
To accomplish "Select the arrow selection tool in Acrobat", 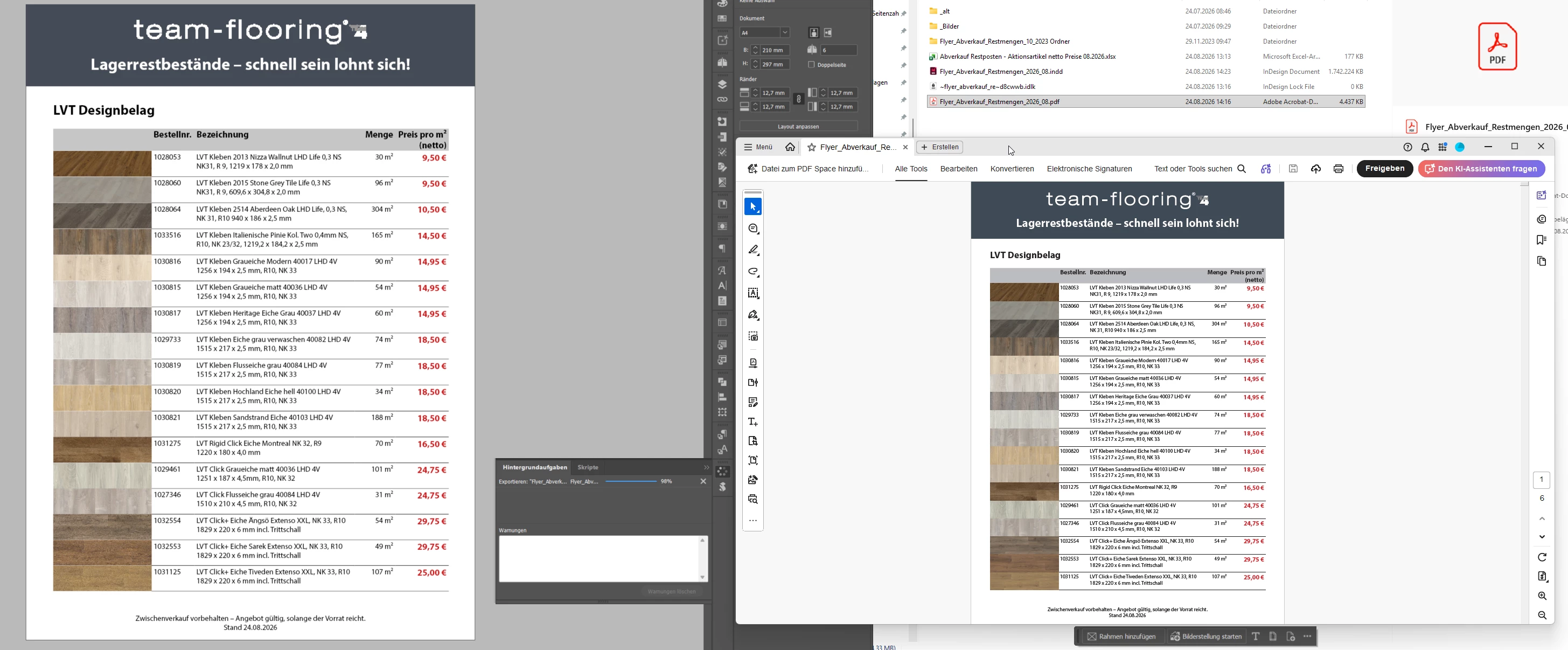I will pos(753,207).
